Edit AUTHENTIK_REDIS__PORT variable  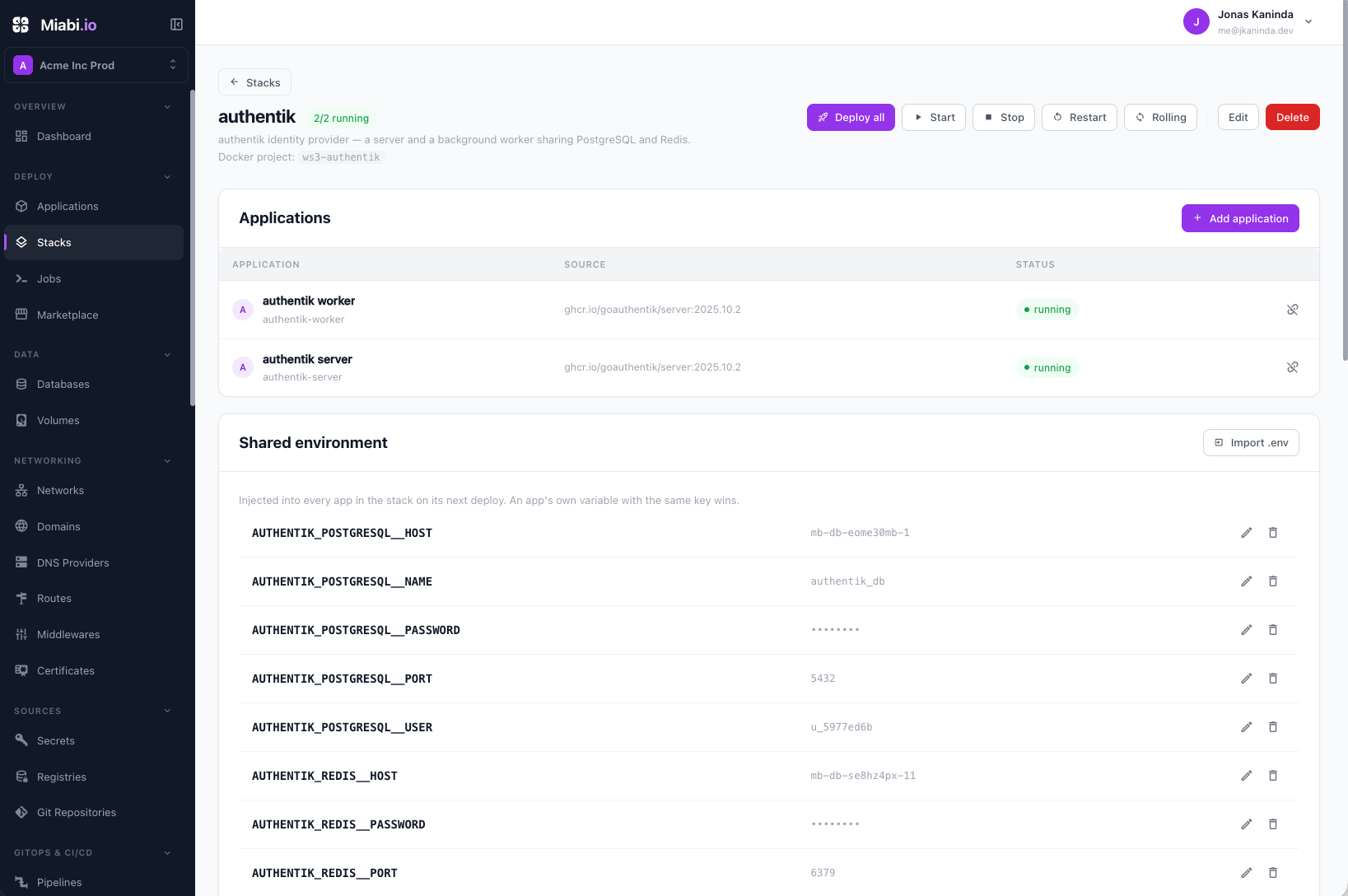pyautogui.click(x=1247, y=873)
